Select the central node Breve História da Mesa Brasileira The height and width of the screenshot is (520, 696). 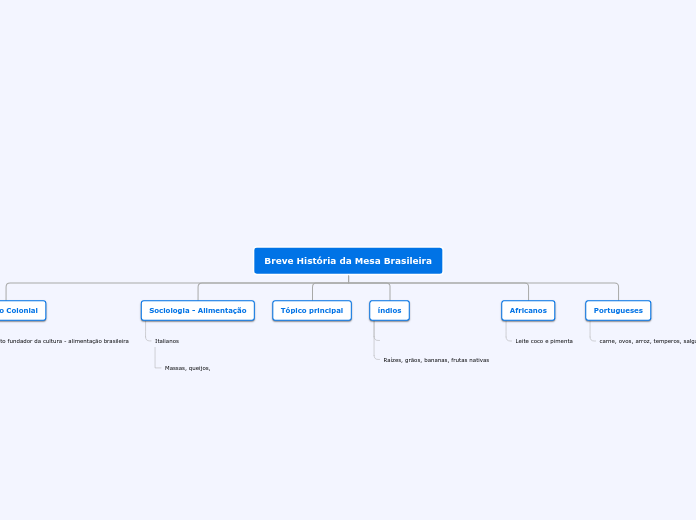point(348,261)
